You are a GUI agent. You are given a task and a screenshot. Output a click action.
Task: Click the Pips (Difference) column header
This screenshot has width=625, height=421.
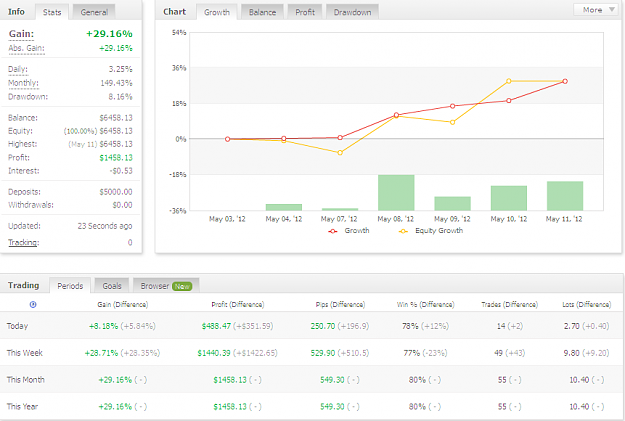click(x=340, y=305)
